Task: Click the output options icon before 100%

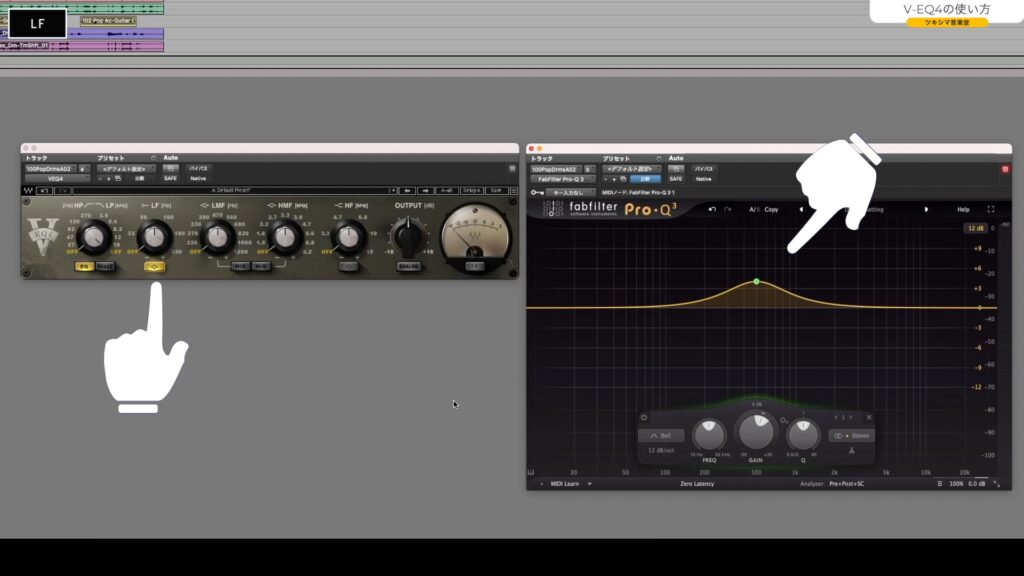Action: pyautogui.click(x=940, y=484)
